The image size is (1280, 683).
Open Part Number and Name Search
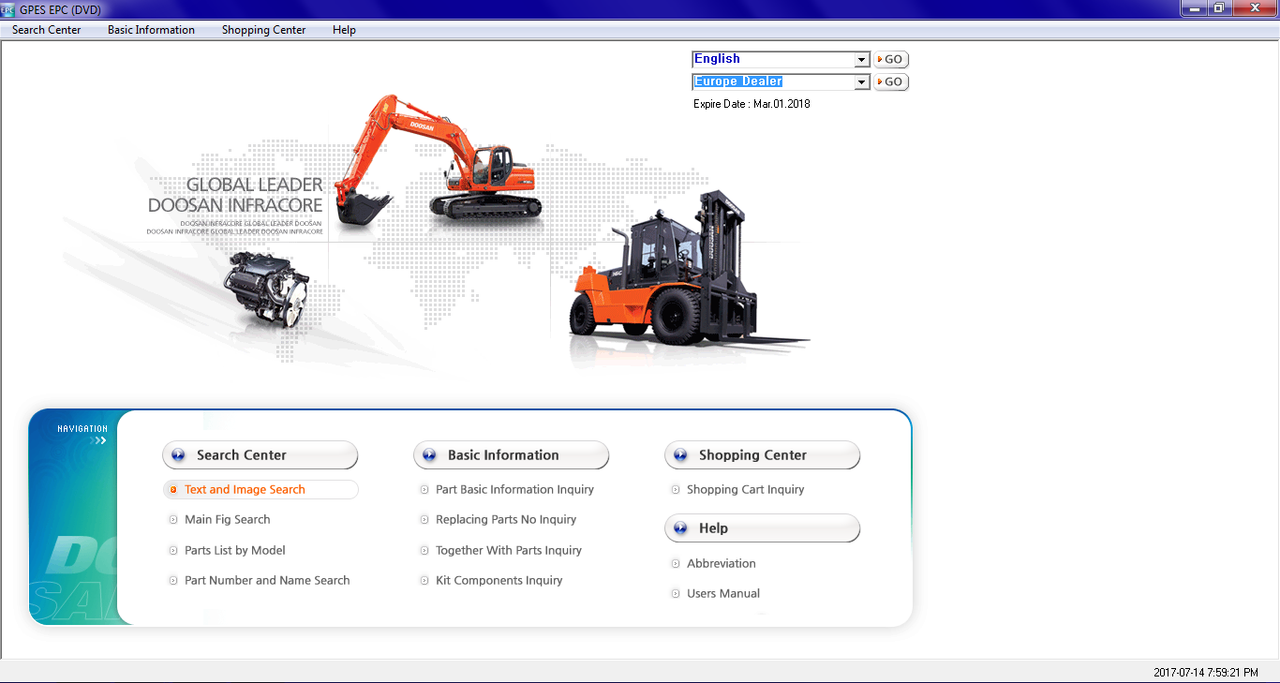(267, 581)
